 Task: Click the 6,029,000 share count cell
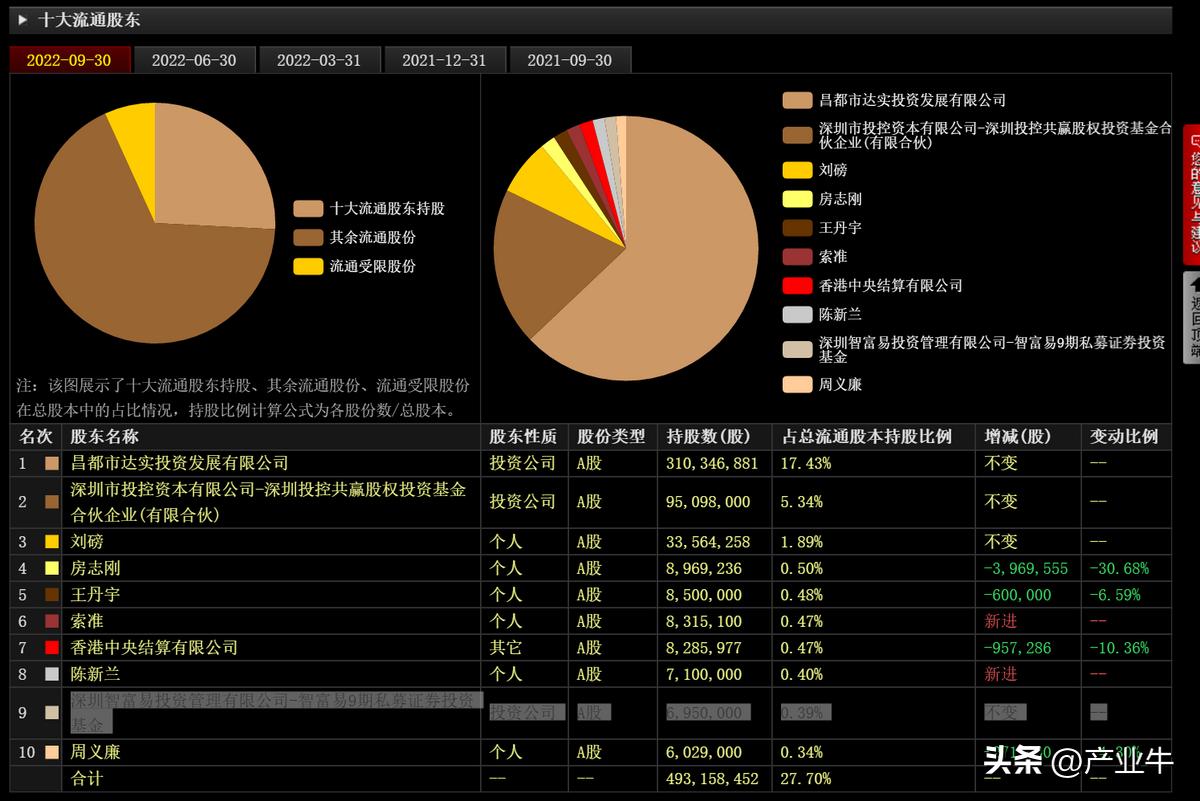click(x=704, y=752)
